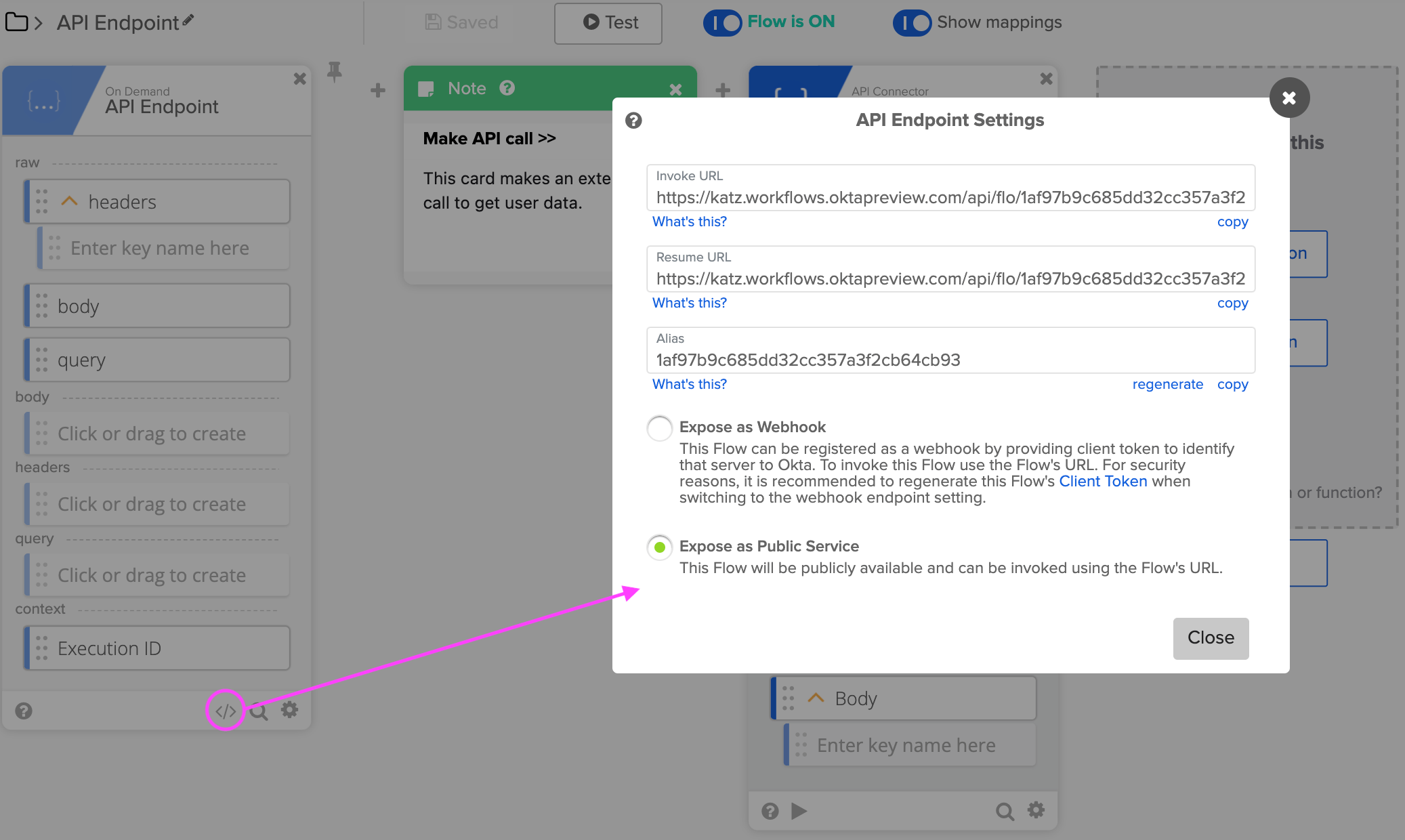Open the folder icon in breadcrumb

pyautogui.click(x=16, y=22)
